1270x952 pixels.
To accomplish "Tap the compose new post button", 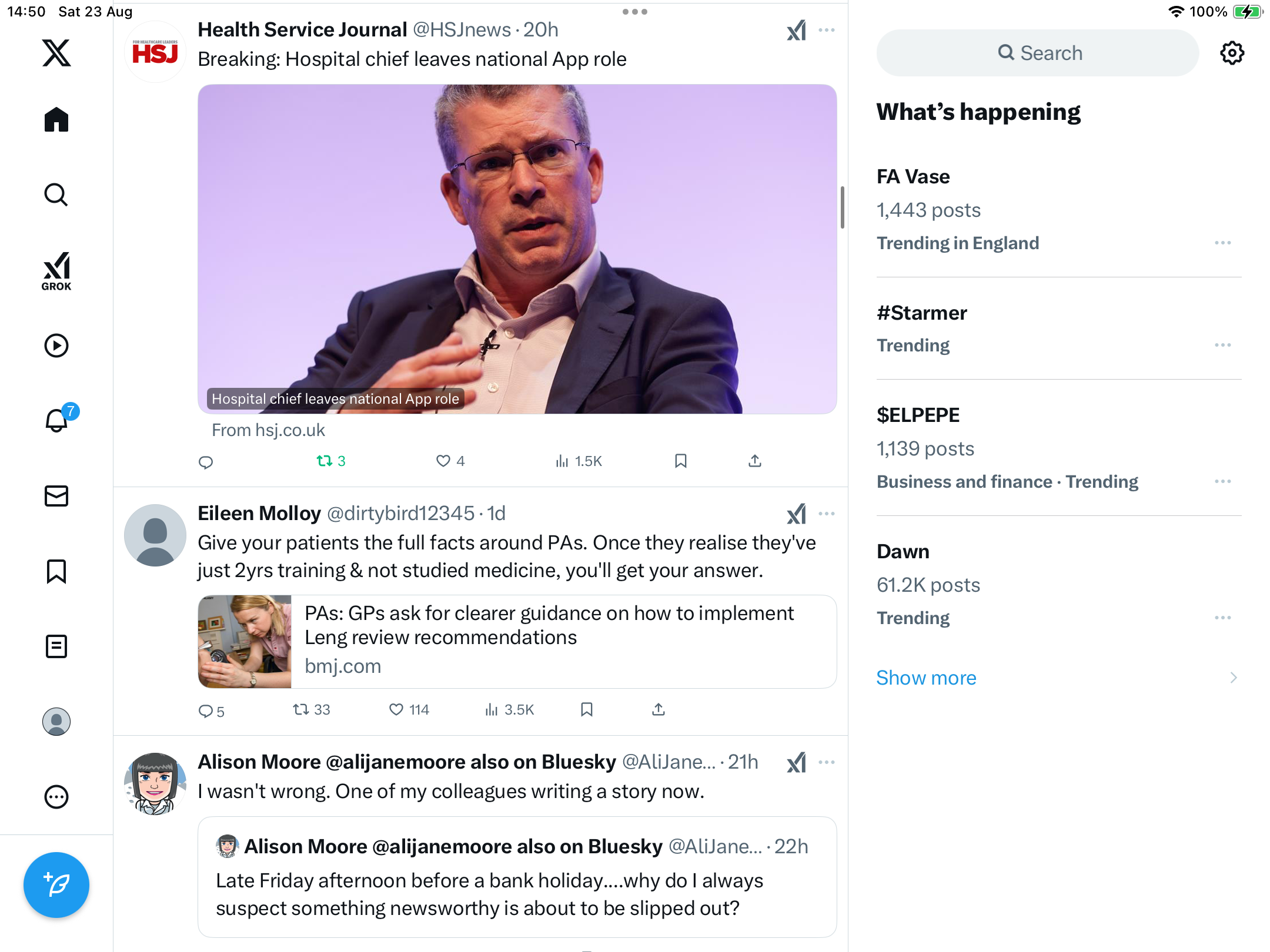I will 56,885.
